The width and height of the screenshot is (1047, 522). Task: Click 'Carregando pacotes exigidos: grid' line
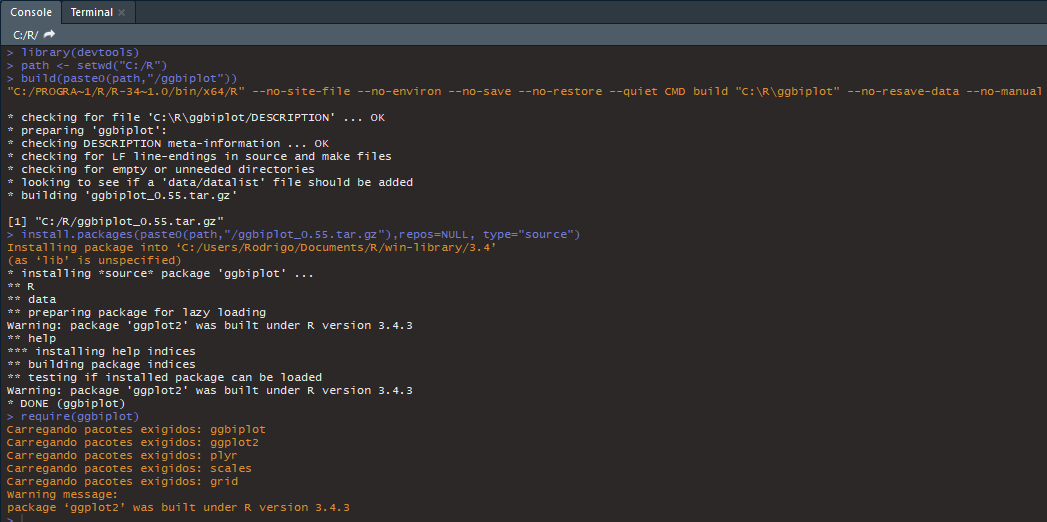point(122,481)
